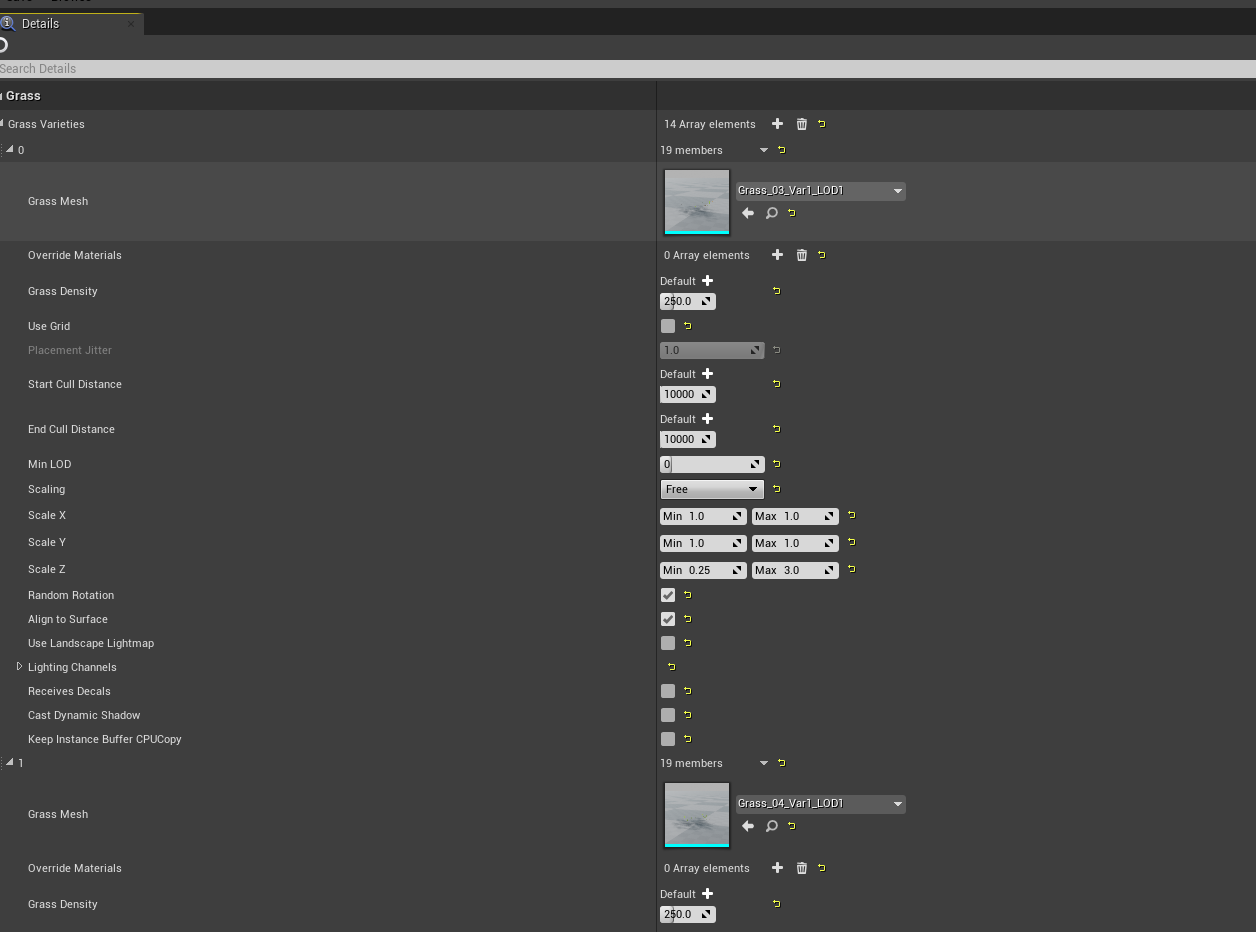Close the Details tab
1256x932 pixels.
coord(130,24)
